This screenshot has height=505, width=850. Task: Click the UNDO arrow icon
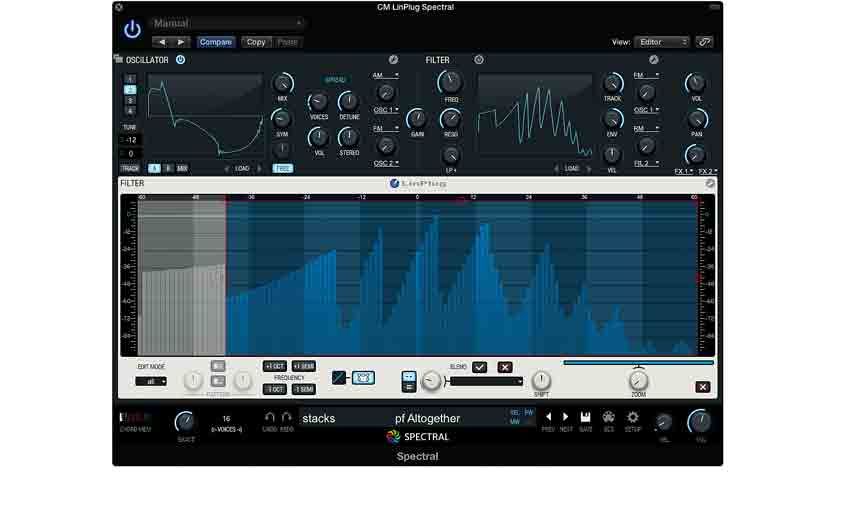coord(269,417)
